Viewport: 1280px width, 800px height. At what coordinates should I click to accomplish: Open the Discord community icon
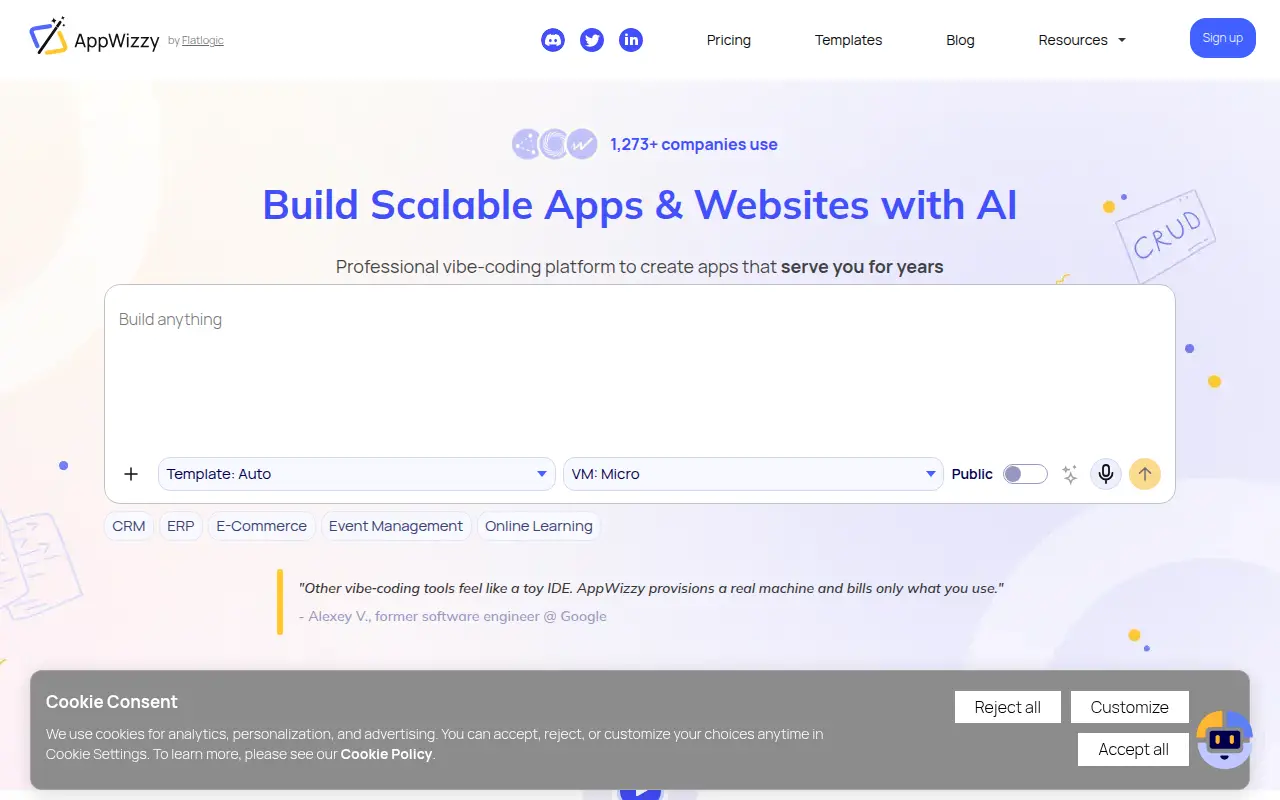(553, 40)
